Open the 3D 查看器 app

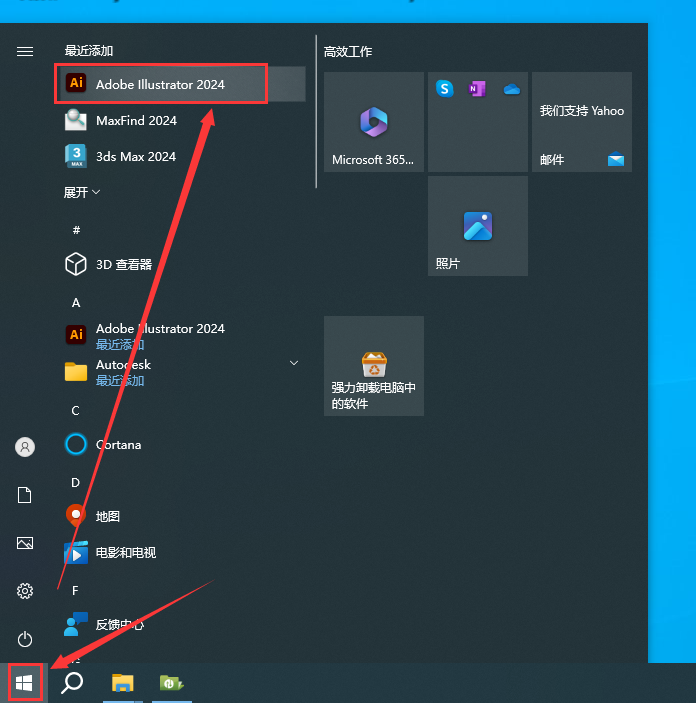pyautogui.click(x=123, y=264)
